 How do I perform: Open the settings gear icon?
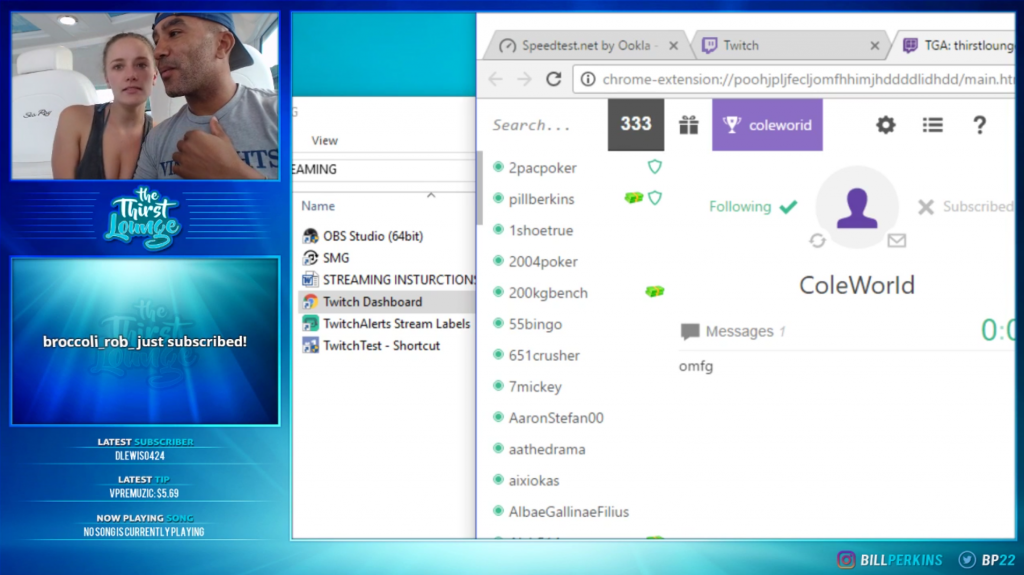tap(885, 125)
